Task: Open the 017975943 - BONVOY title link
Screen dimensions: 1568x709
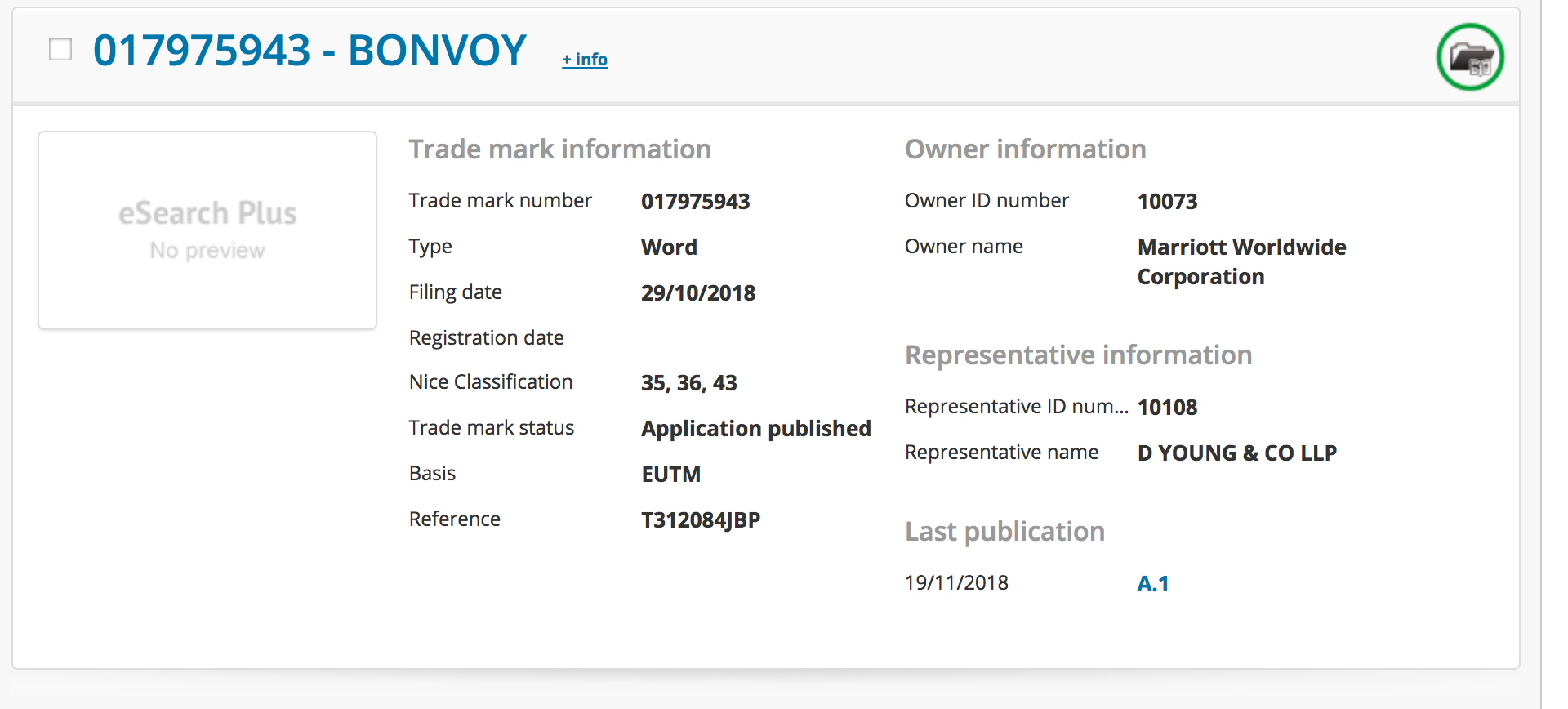Action: coord(310,51)
